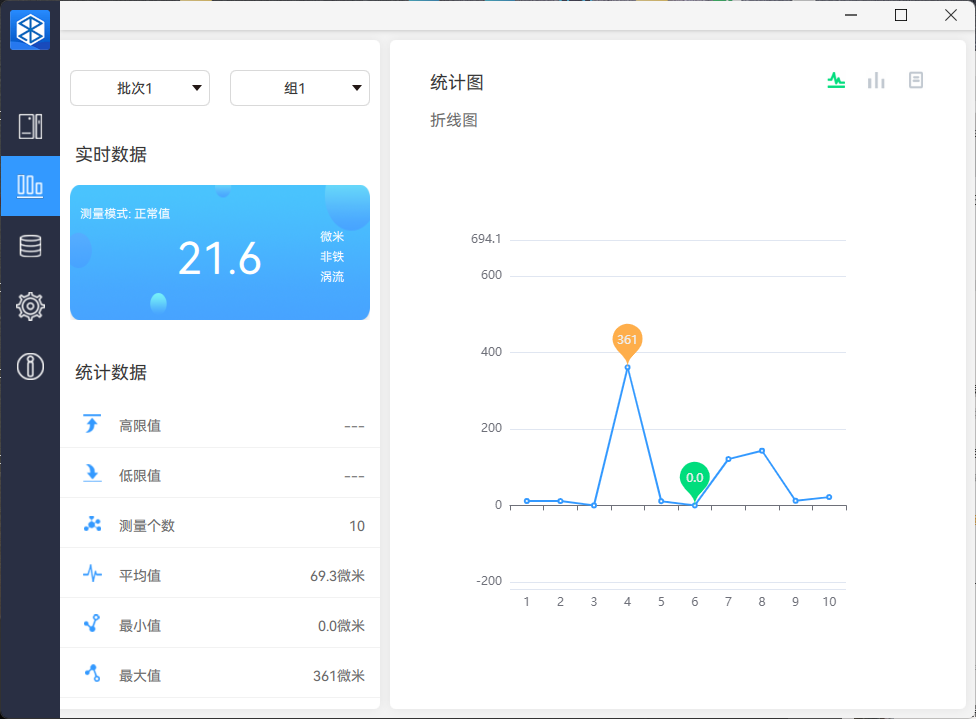Image resolution: width=976 pixels, height=719 pixels.
Task: Click the realtime value 21.6 card
Action: 220,252
